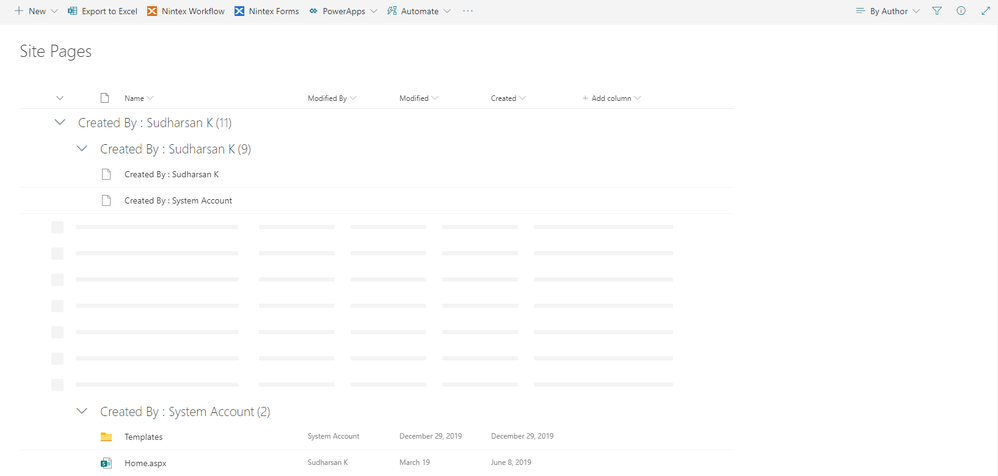Click System Account in the Templates row

tap(334, 437)
